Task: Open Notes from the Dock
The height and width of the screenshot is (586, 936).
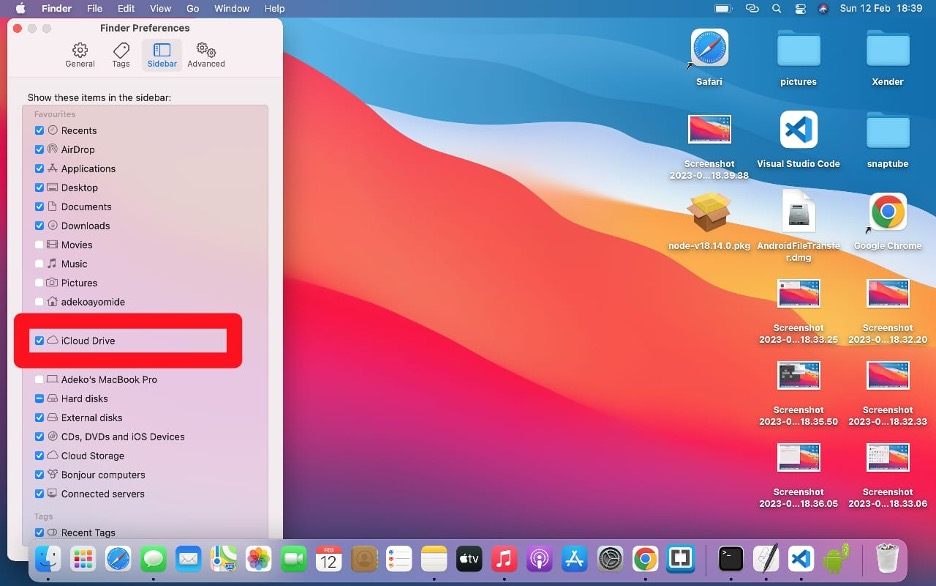Action: (434, 559)
